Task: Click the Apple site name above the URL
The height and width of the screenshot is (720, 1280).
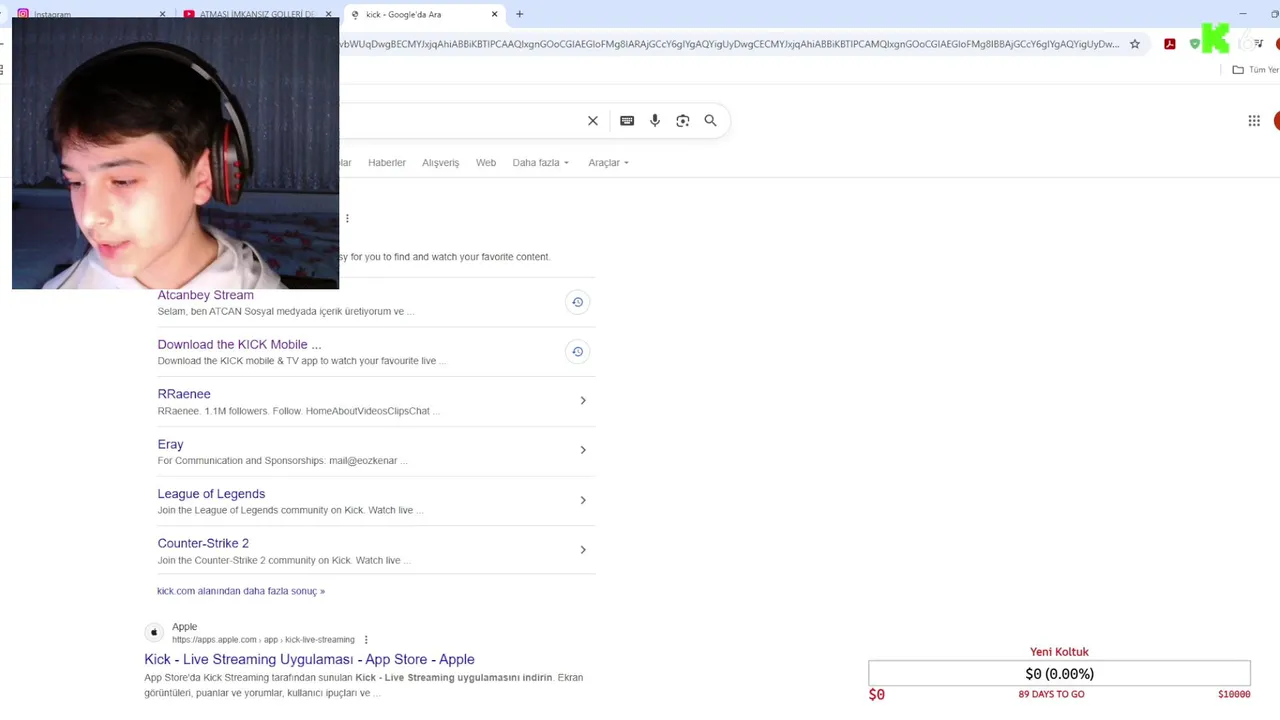Action: point(184,627)
